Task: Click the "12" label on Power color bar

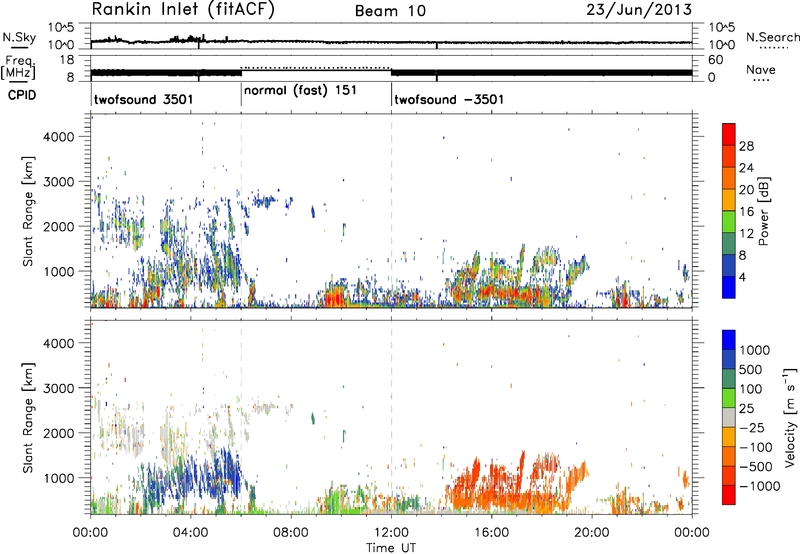Action: pos(746,234)
